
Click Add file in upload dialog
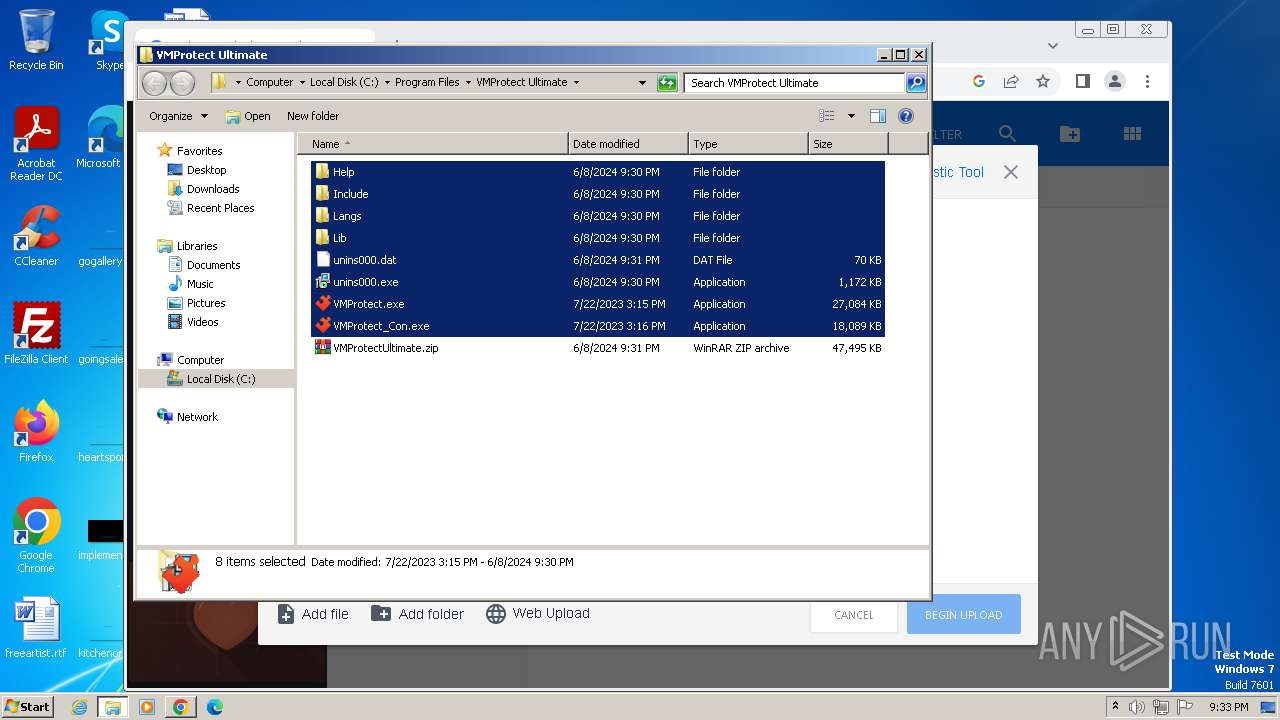[x=313, y=614]
